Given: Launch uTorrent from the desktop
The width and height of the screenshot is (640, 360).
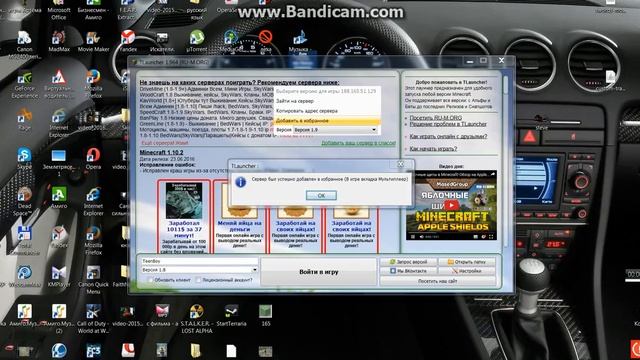Looking at the screenshot, I should click(x=197, y=42).
